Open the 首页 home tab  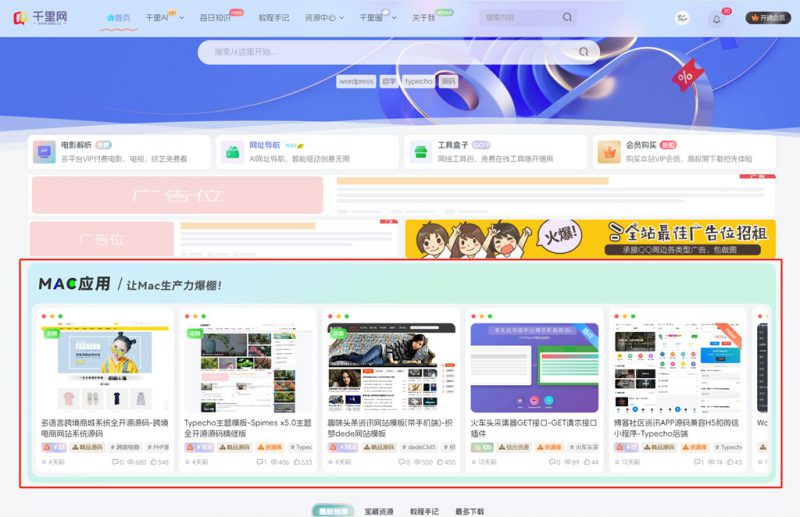tap(118, 18)
